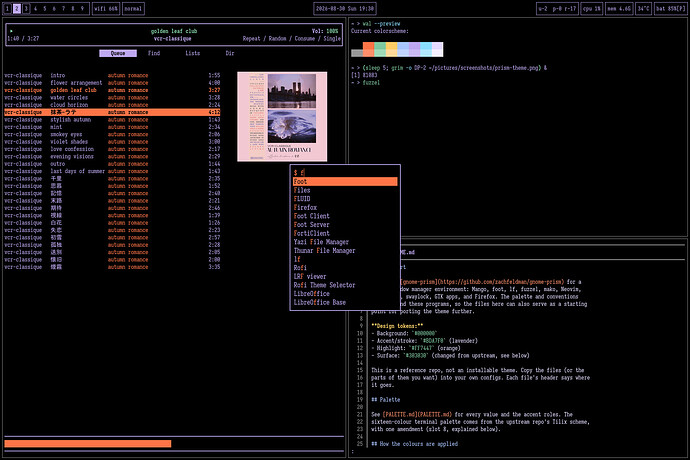Click the u-2 p-0 r-17 updates module
Viewport: 690px width, 460px height.
[x=557, y=8]
